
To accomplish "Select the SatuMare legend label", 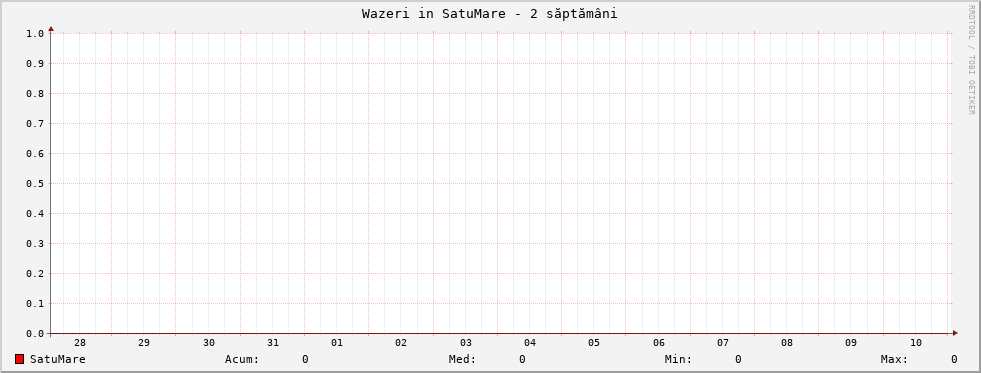I will click(58, 359).
